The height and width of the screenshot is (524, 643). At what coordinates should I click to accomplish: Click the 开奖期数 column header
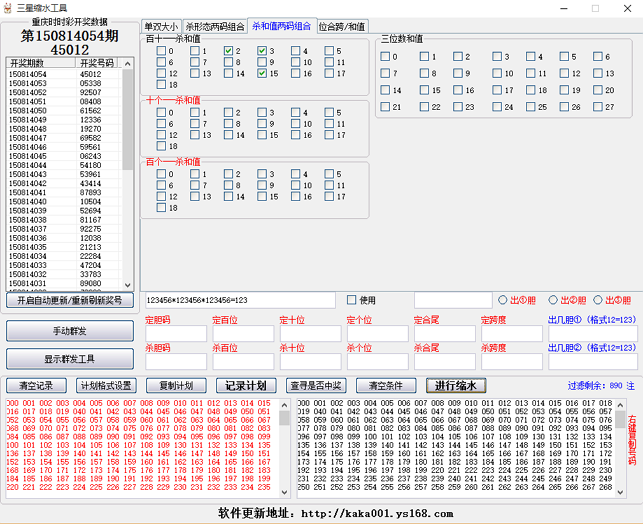pyautogui.click(x=41, y=63)
